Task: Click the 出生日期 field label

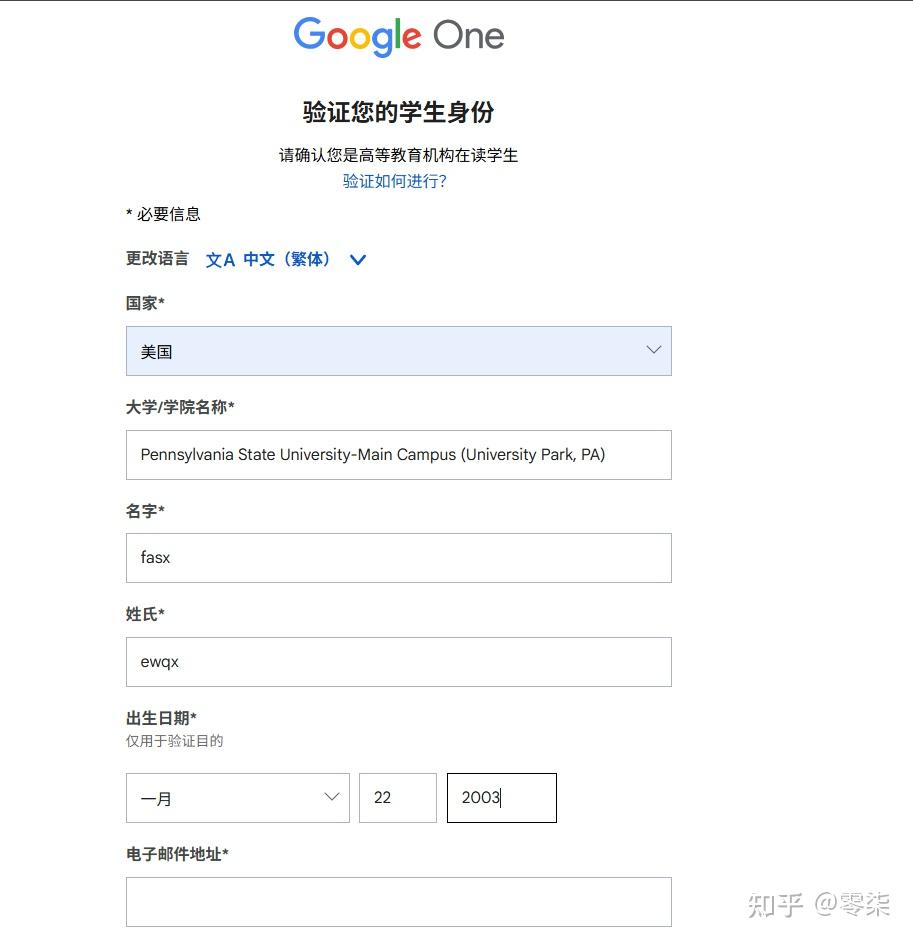Action: 161,718
